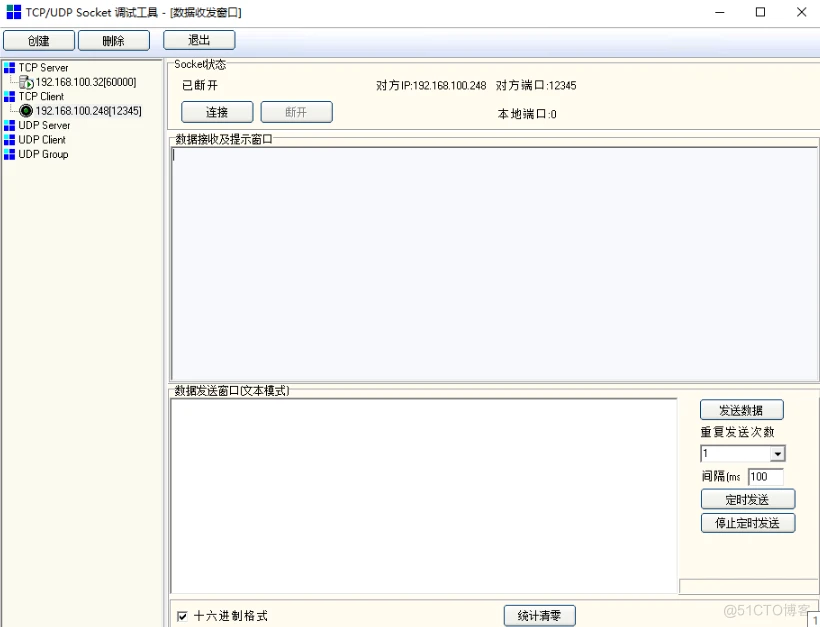Click the 删除 delete button
The image size is (820, 627).
[x=113, y=40]
